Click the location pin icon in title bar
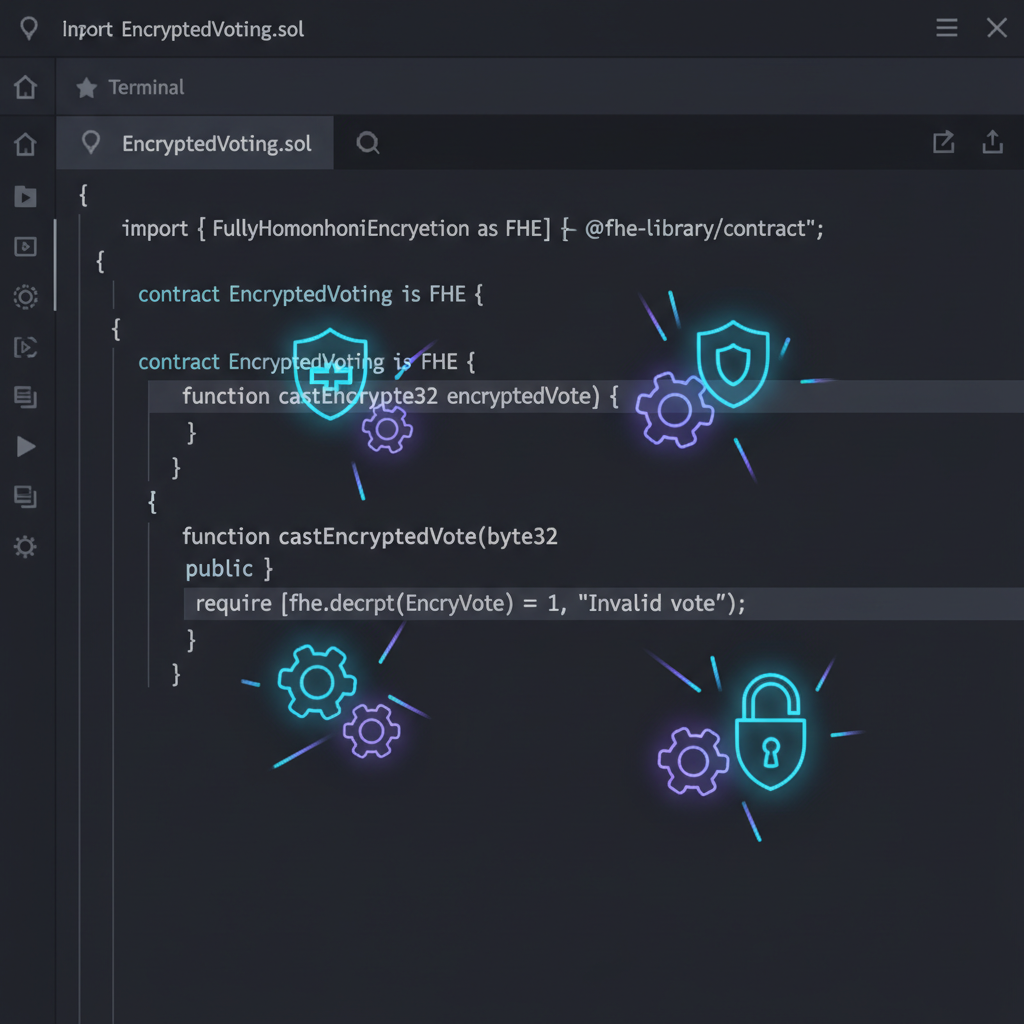 [27, 28]
